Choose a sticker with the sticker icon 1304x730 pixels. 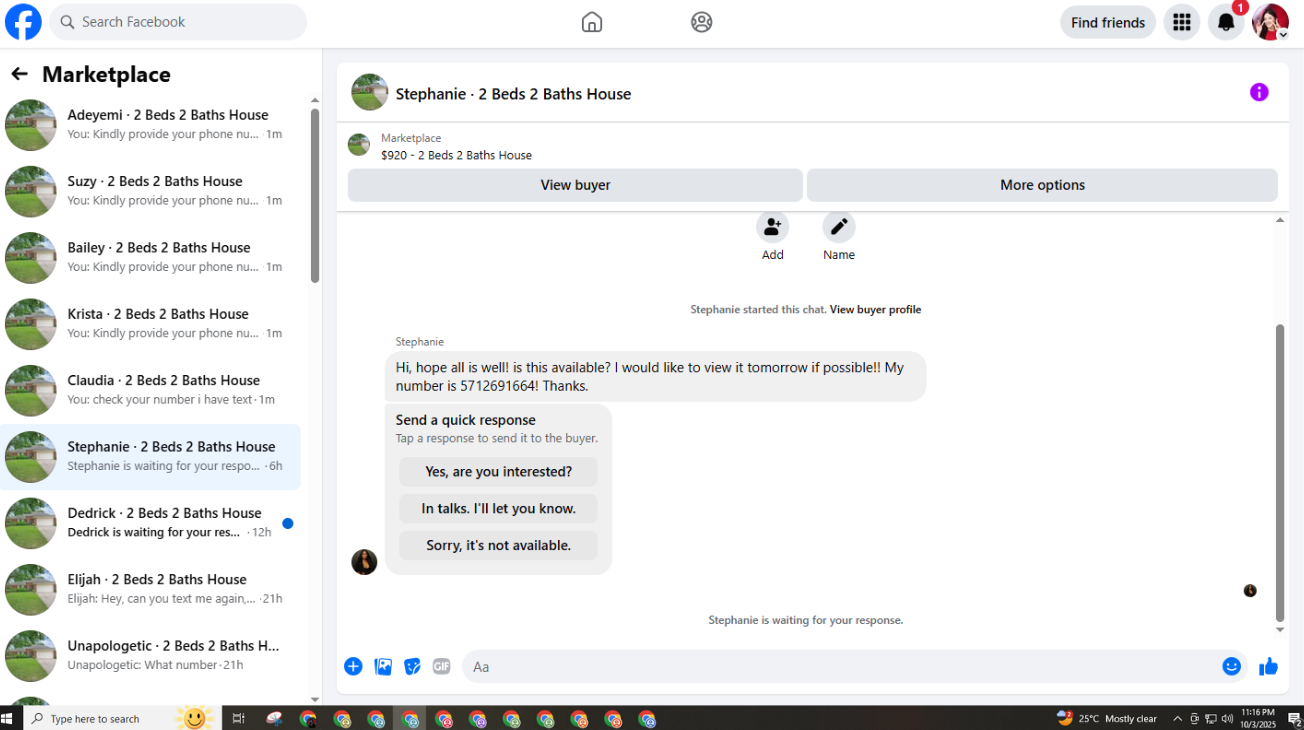(x=412, y=666)
